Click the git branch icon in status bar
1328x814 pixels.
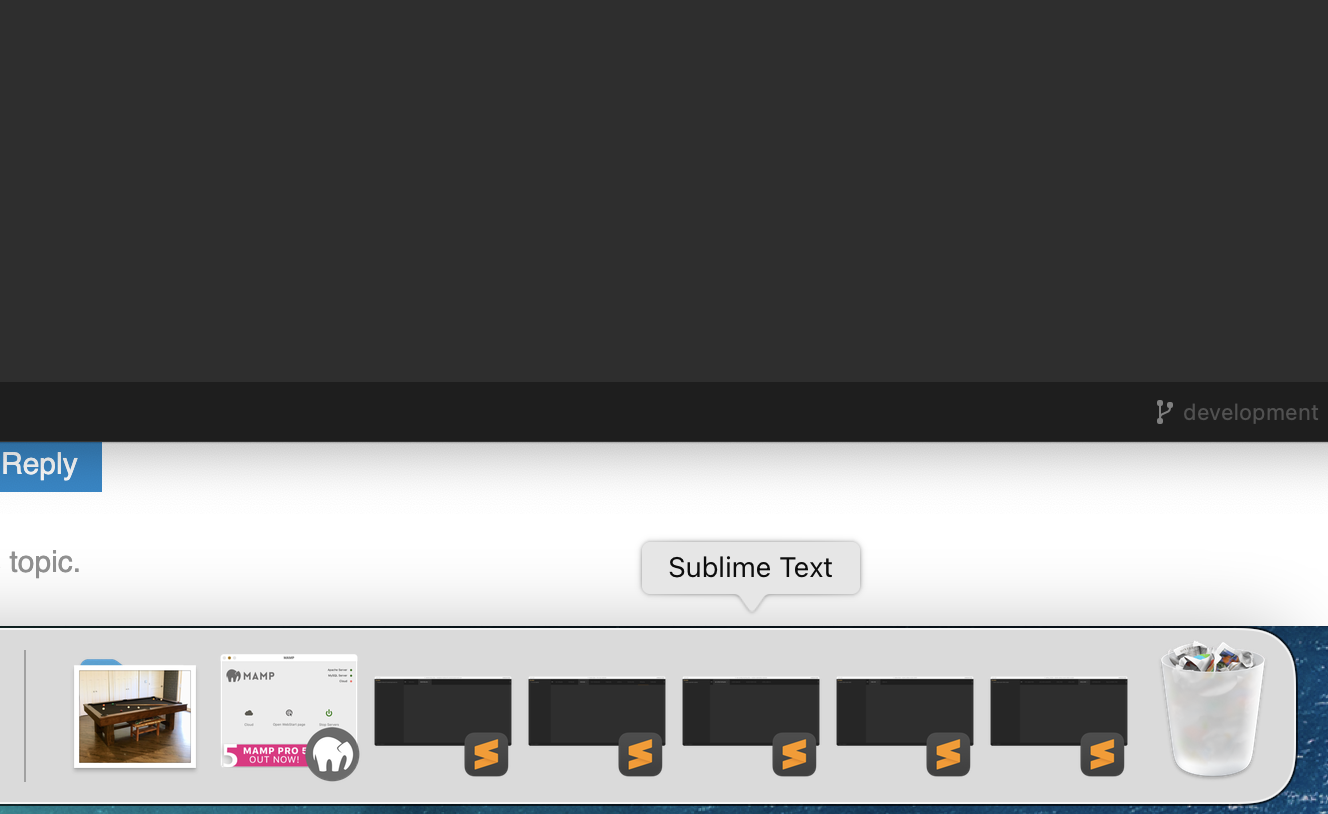(1164, 412)
